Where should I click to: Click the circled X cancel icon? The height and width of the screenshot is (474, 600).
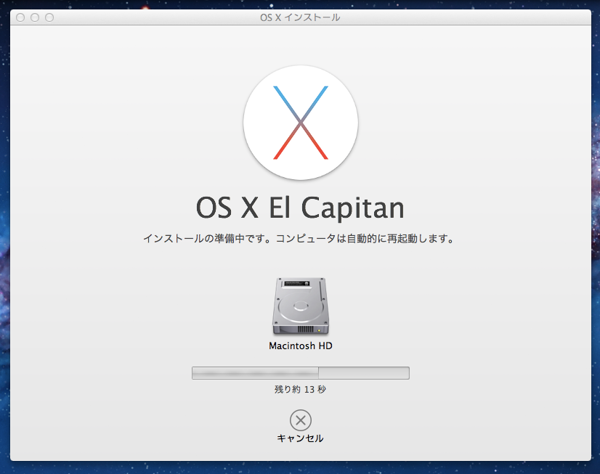pos(300,420)
